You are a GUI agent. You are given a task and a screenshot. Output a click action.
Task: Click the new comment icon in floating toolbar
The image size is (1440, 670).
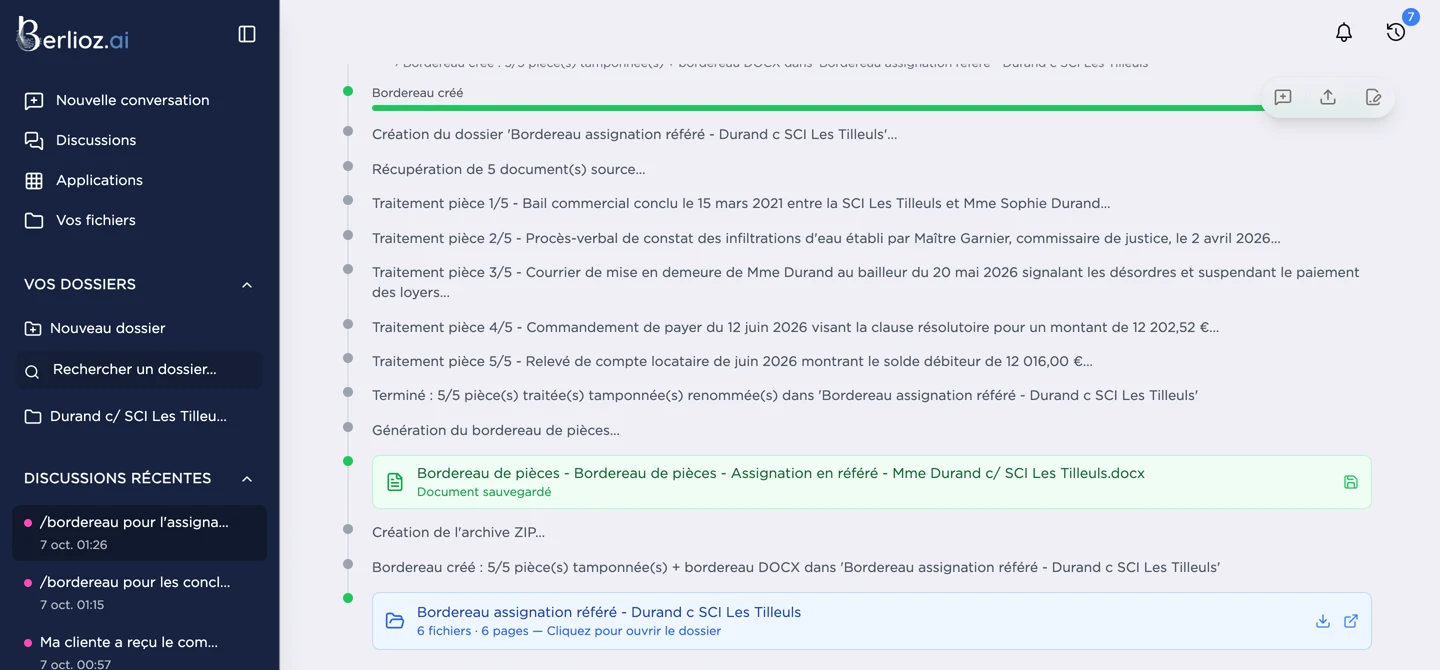1283,97
